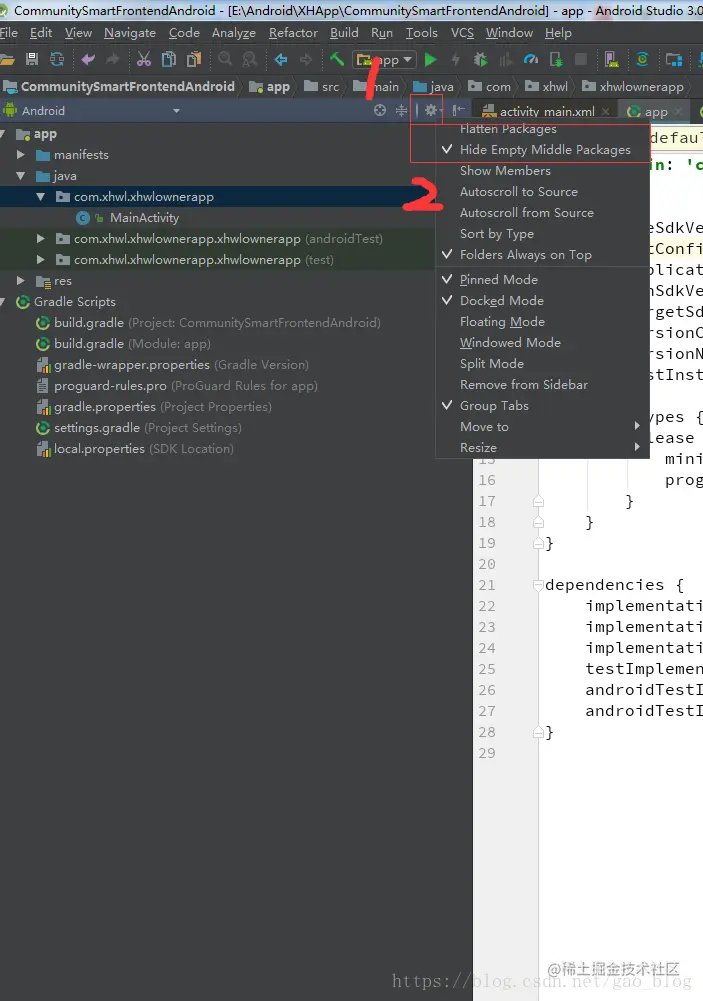Click the Forward navigation arrow

point(306,59)
